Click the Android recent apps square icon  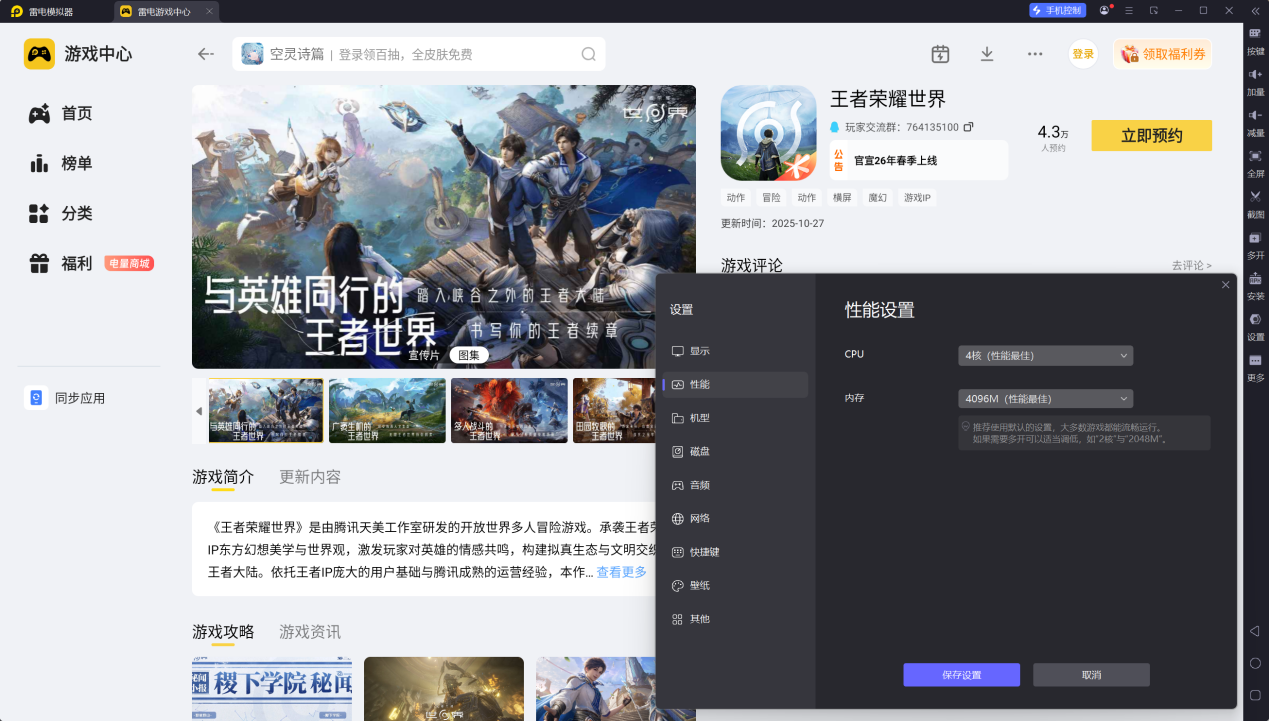click(x=1255, y=695)
